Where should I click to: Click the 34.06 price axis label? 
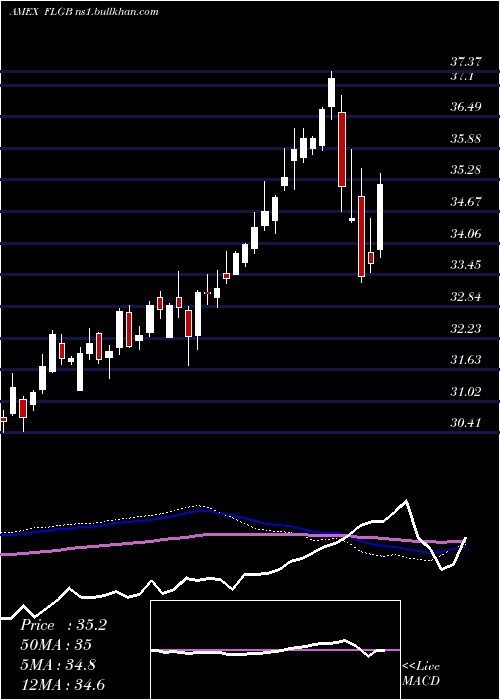(x=465, y=233)
